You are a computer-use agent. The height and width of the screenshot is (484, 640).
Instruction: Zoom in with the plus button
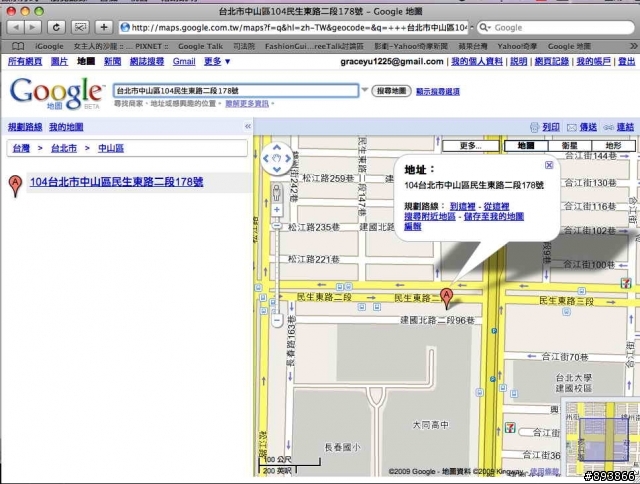tap(277, 210)
